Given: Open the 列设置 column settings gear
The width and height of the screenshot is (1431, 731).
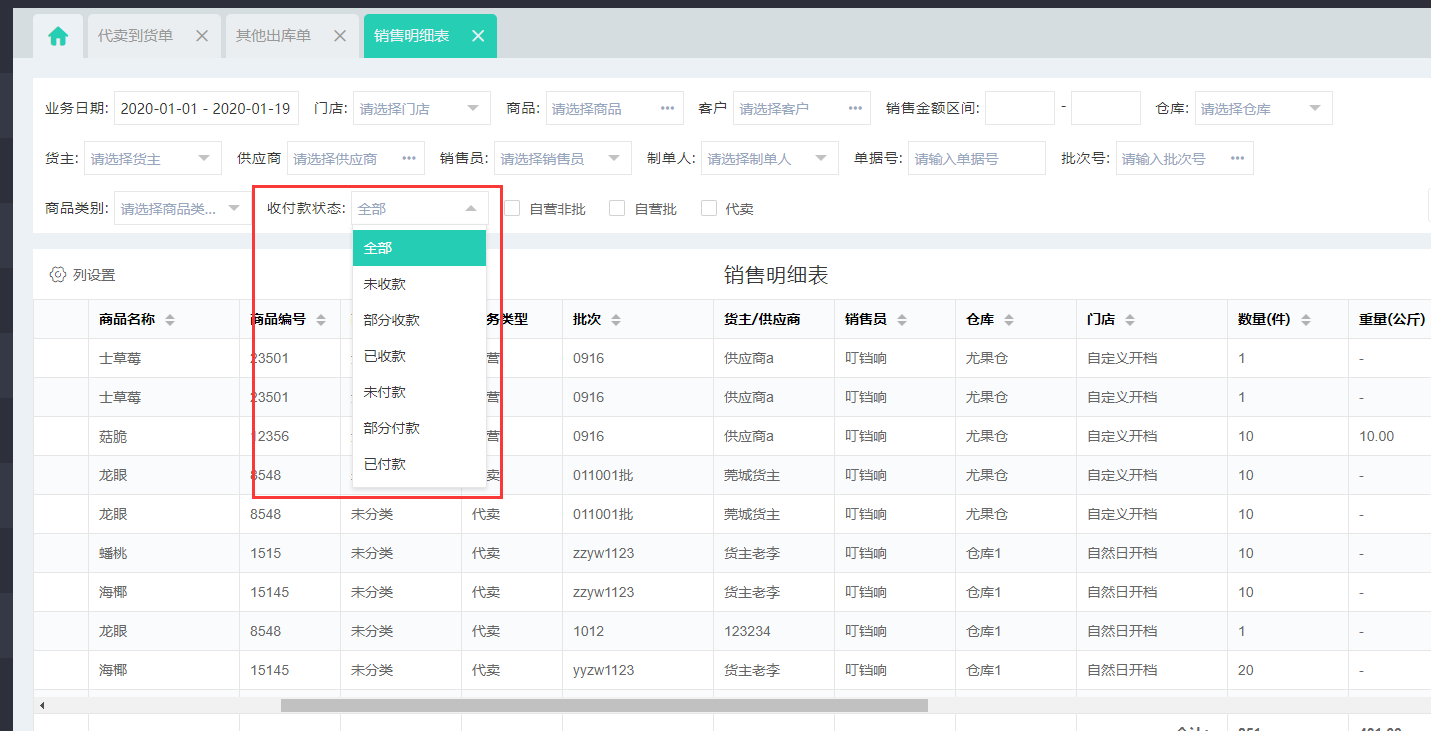Looking at the screenshot, I should click(57, 275).
